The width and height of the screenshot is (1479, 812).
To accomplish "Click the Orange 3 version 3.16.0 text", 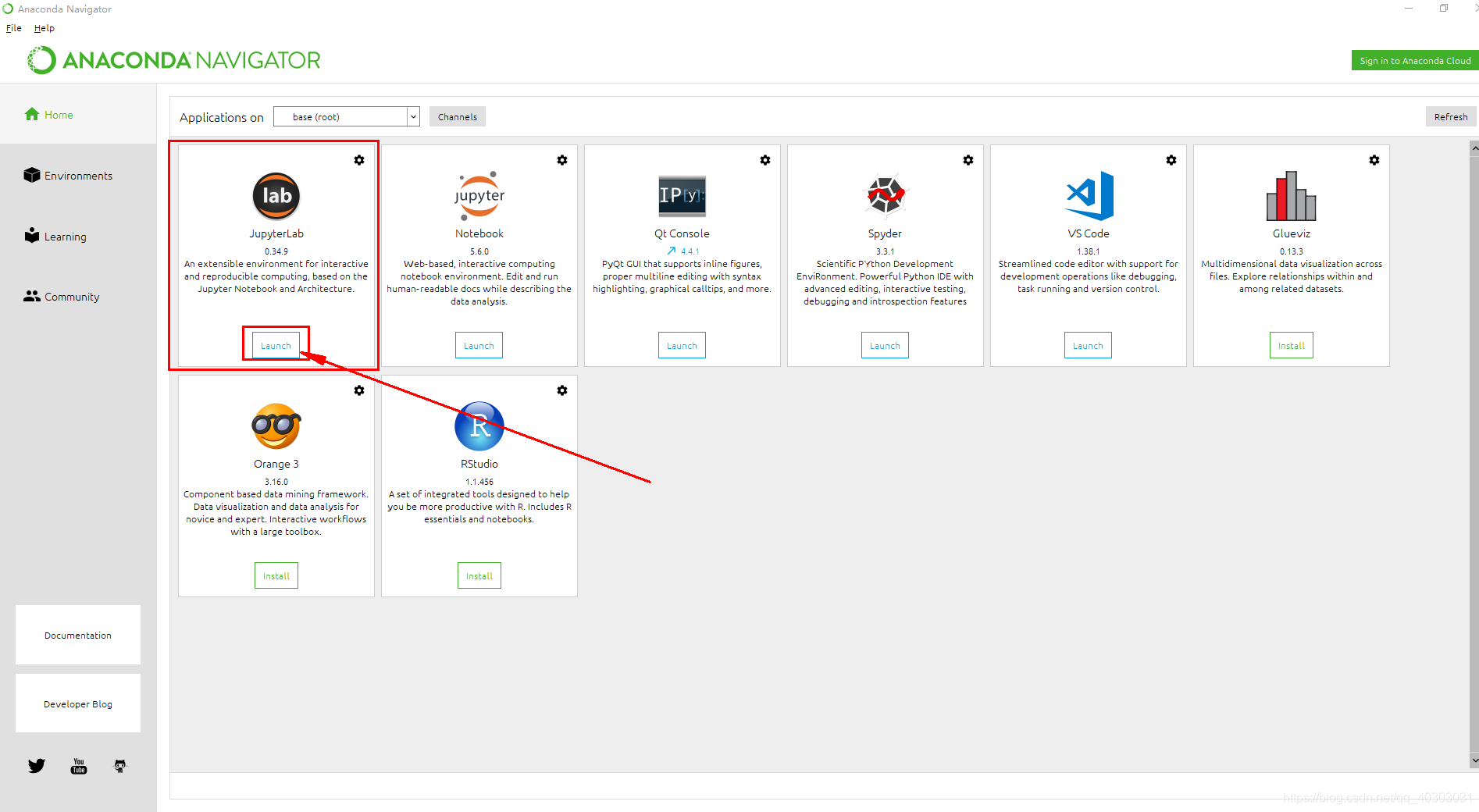I will coord(276,482).
